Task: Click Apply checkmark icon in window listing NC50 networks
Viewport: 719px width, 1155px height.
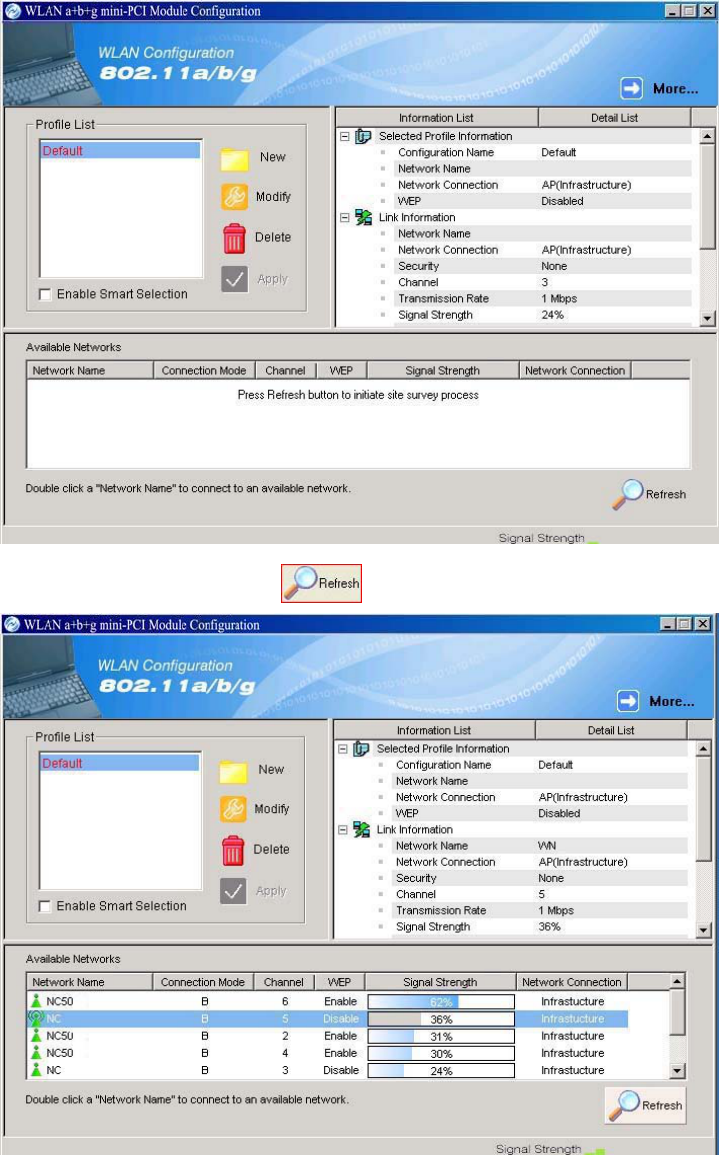Action: click(x=234, y=891)
